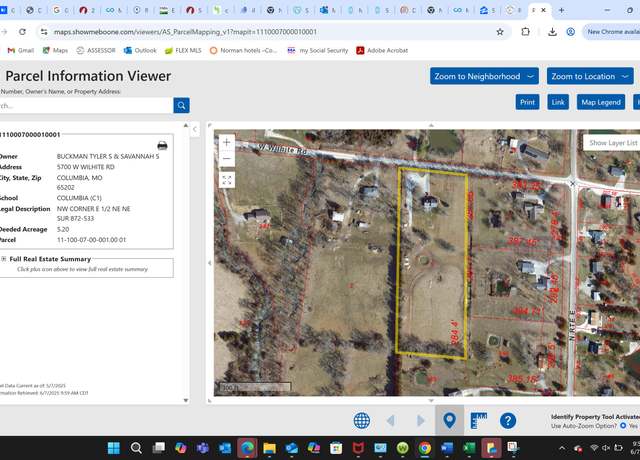Open Maps bookmark
The height and width of the screenshot is (460, 640).
coord(56,51)
